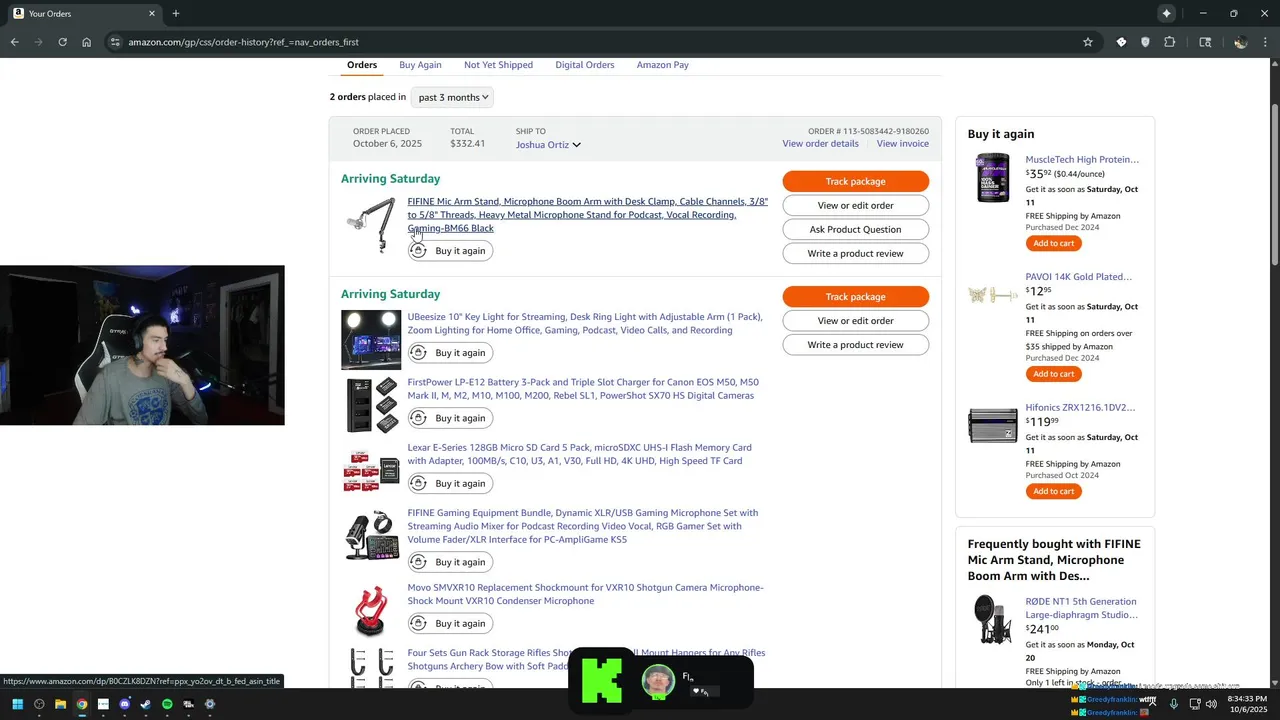1280x720 pixels.
Task: Open Movo SMVXR10 Shockmount product link
Action: [x=585, y=594]
